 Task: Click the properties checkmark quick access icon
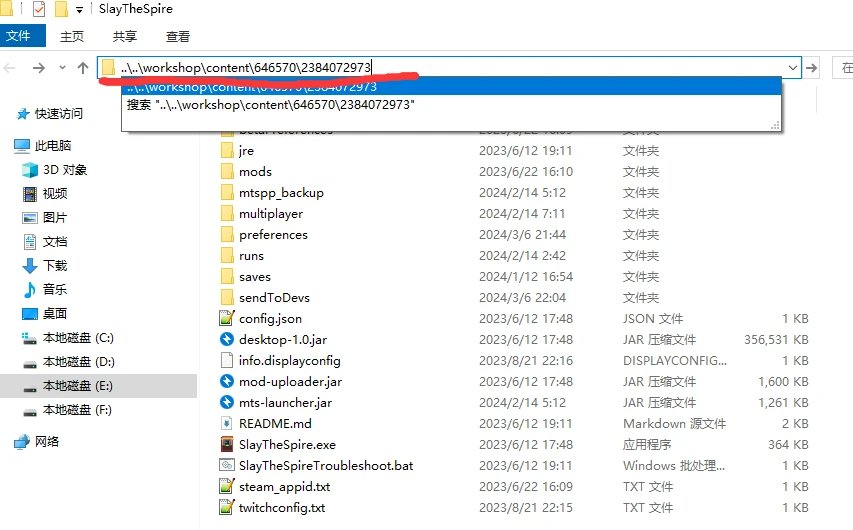click(x=39, y=9)
